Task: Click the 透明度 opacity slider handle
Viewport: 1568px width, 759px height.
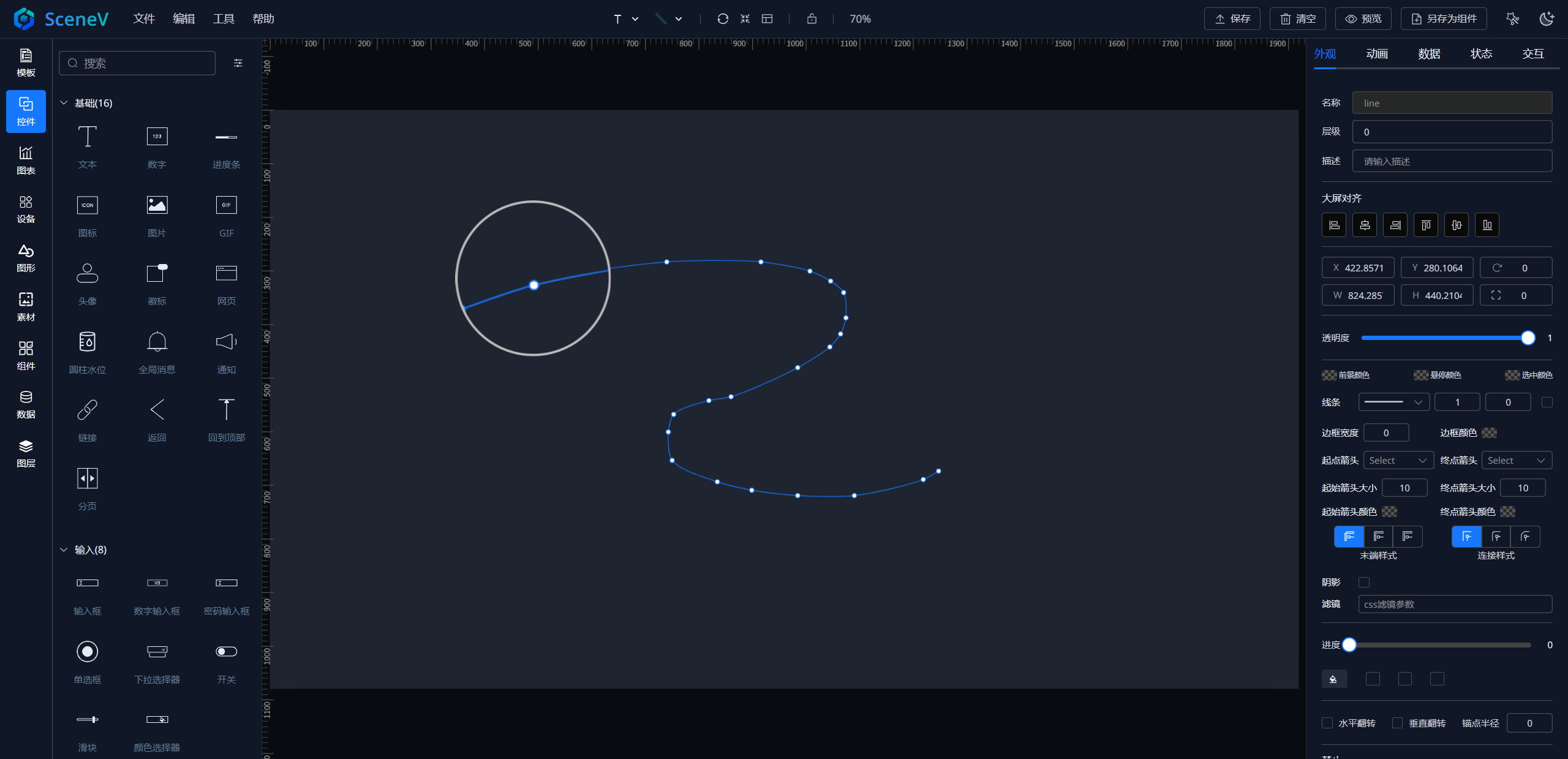Action: 1528,338
